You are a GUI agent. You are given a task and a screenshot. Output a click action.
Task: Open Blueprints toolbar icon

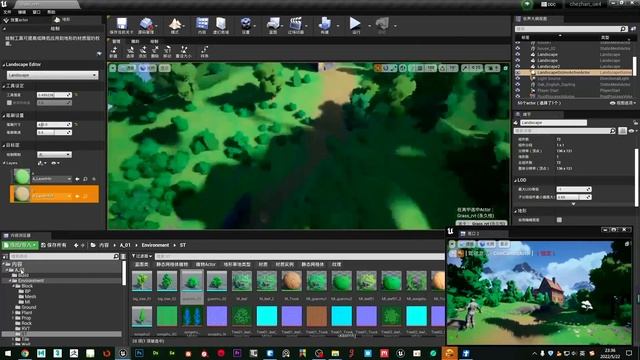tap(273, 25)
